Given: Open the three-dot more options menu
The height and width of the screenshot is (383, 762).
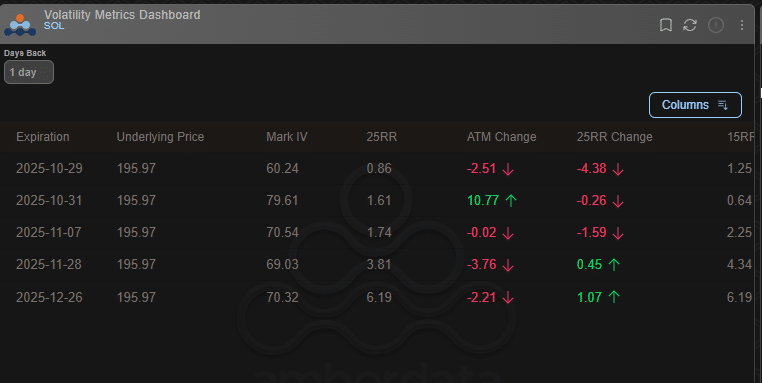Looking at the screenshot, I should 742,25.
